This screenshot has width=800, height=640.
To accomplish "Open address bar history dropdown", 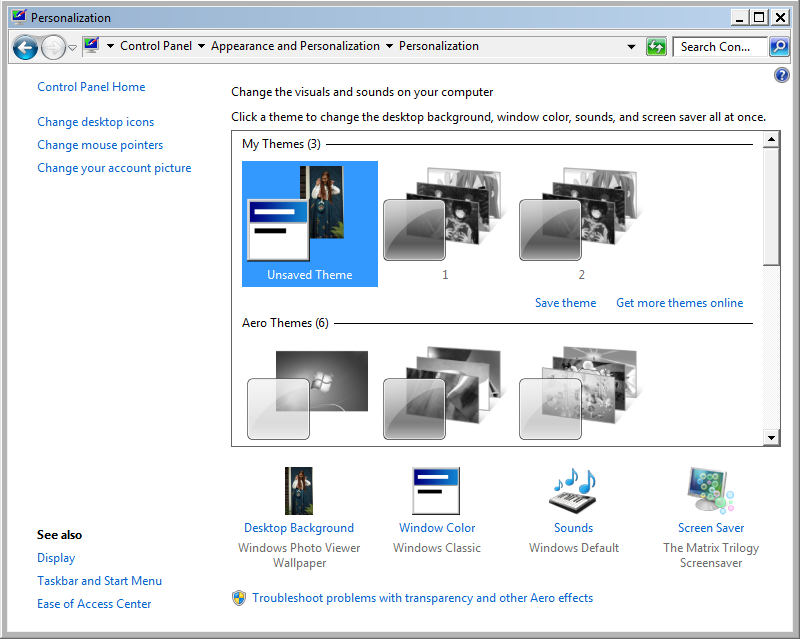I will (x=631, y=46).
